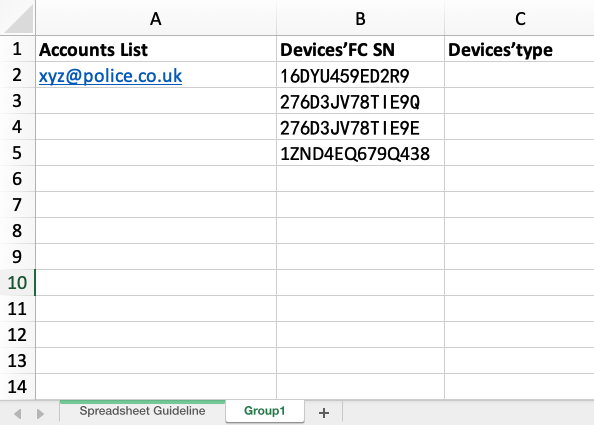Select row 10 header
The height and width of the screenshot is (425, 594).
pyautogui.click(x=17, y=283)
